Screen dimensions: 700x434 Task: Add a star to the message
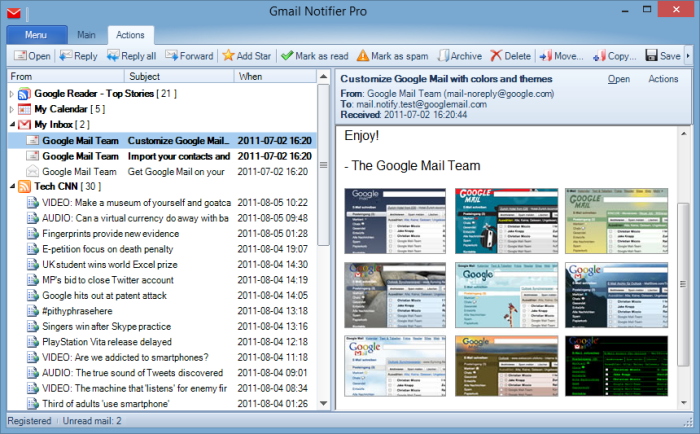(x=246, y=56)
